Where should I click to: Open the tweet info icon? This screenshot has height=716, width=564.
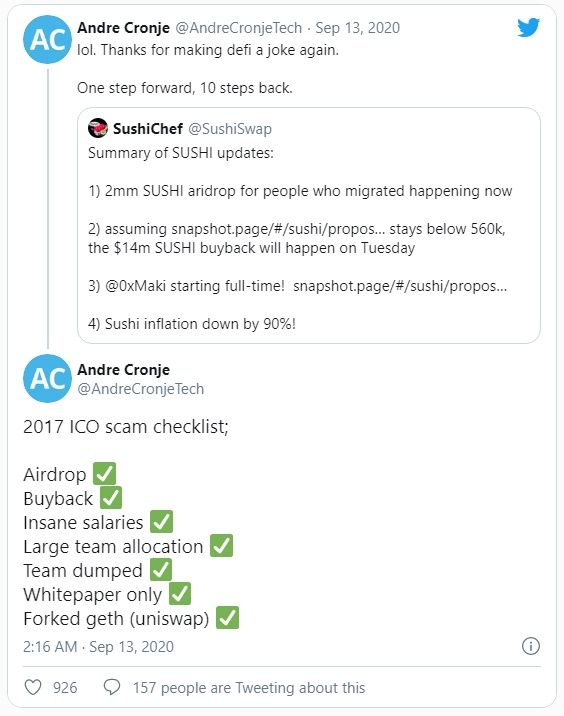point(531,646)
